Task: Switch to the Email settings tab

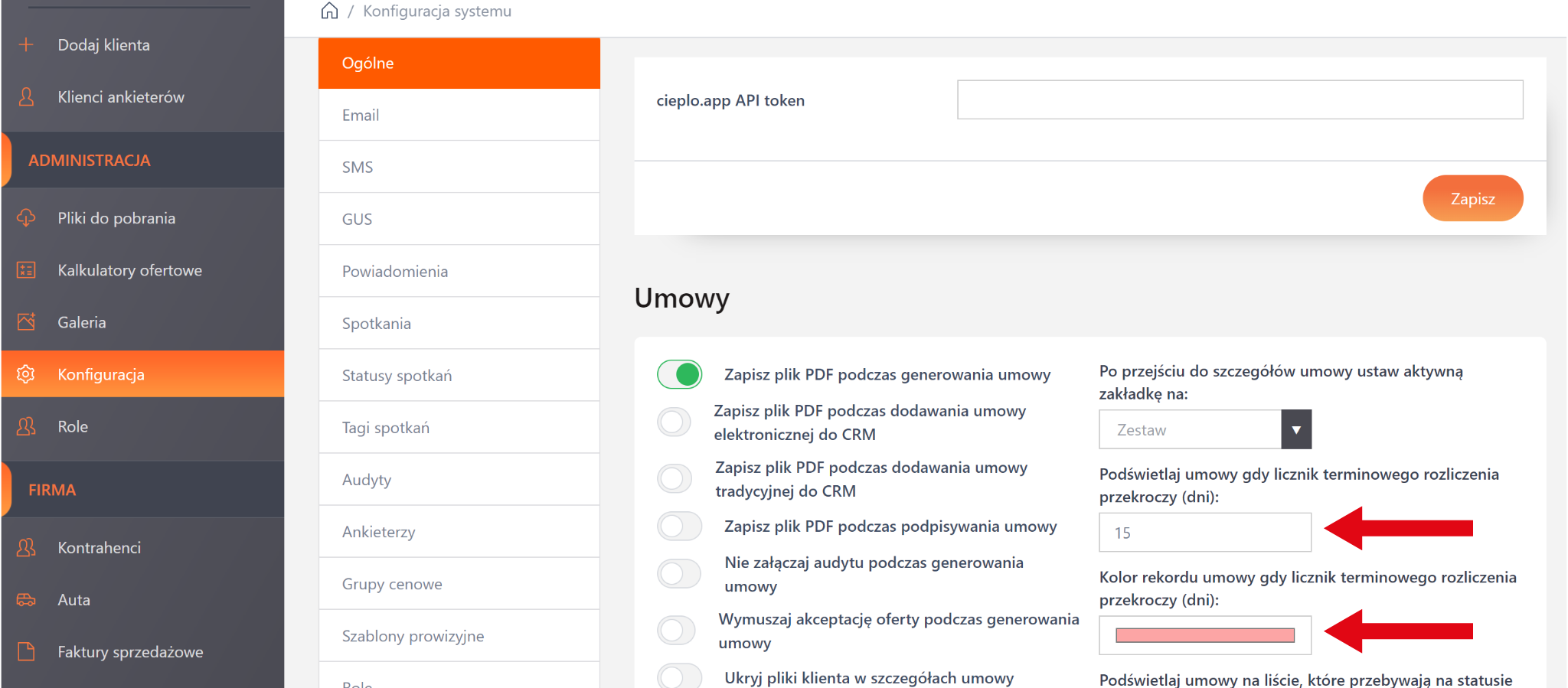Action: point(459,115)
